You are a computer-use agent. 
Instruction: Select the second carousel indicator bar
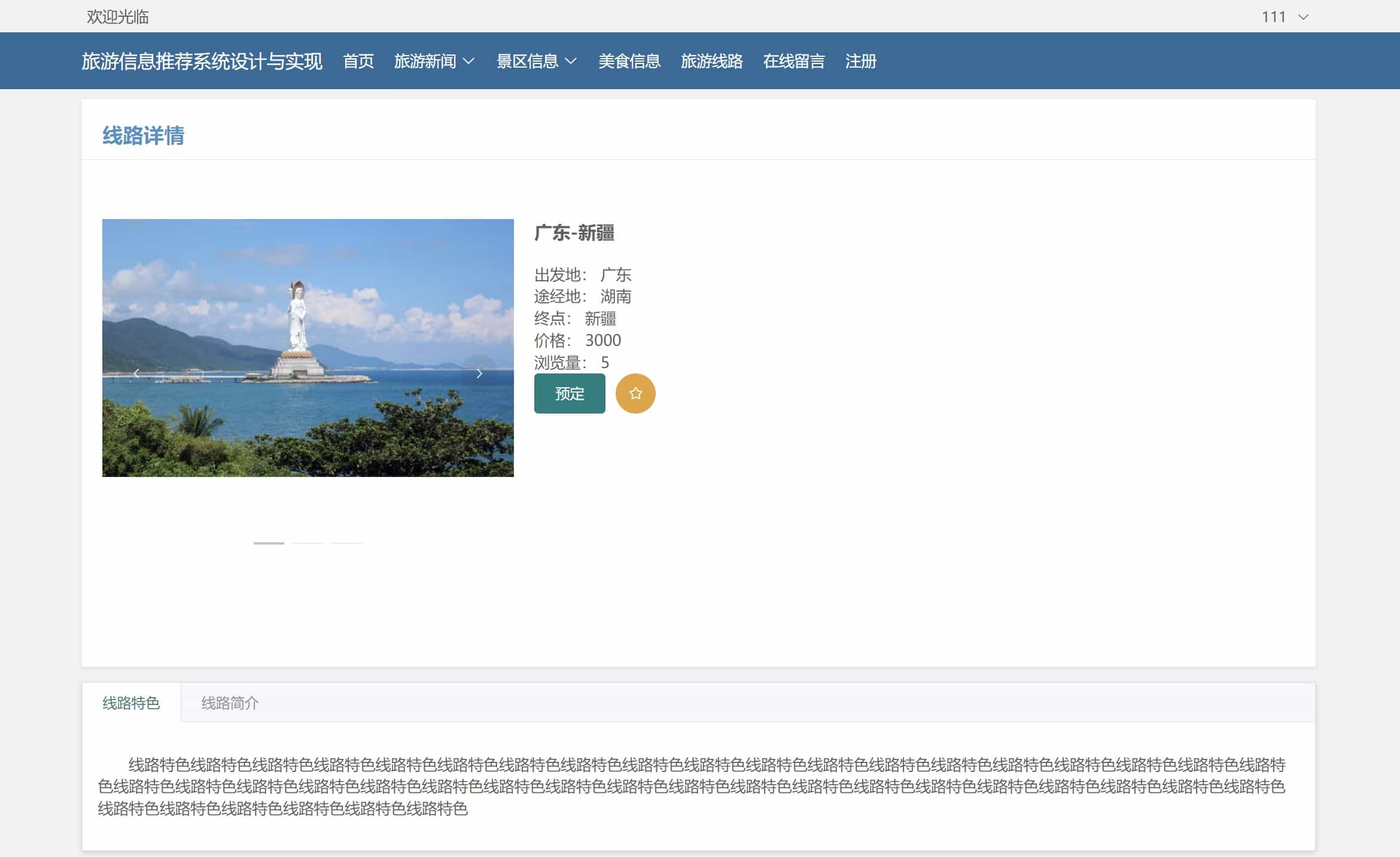coord(308,543)
